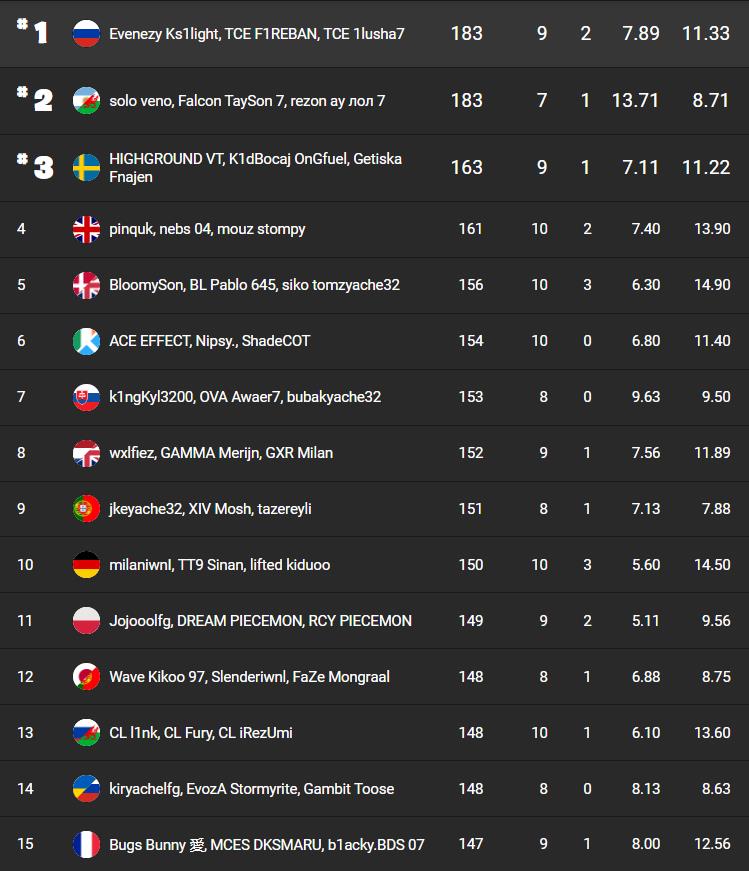The image size is (749, 871).
Task: Click the rank 2 placement badge
Action: click(35, 99)
